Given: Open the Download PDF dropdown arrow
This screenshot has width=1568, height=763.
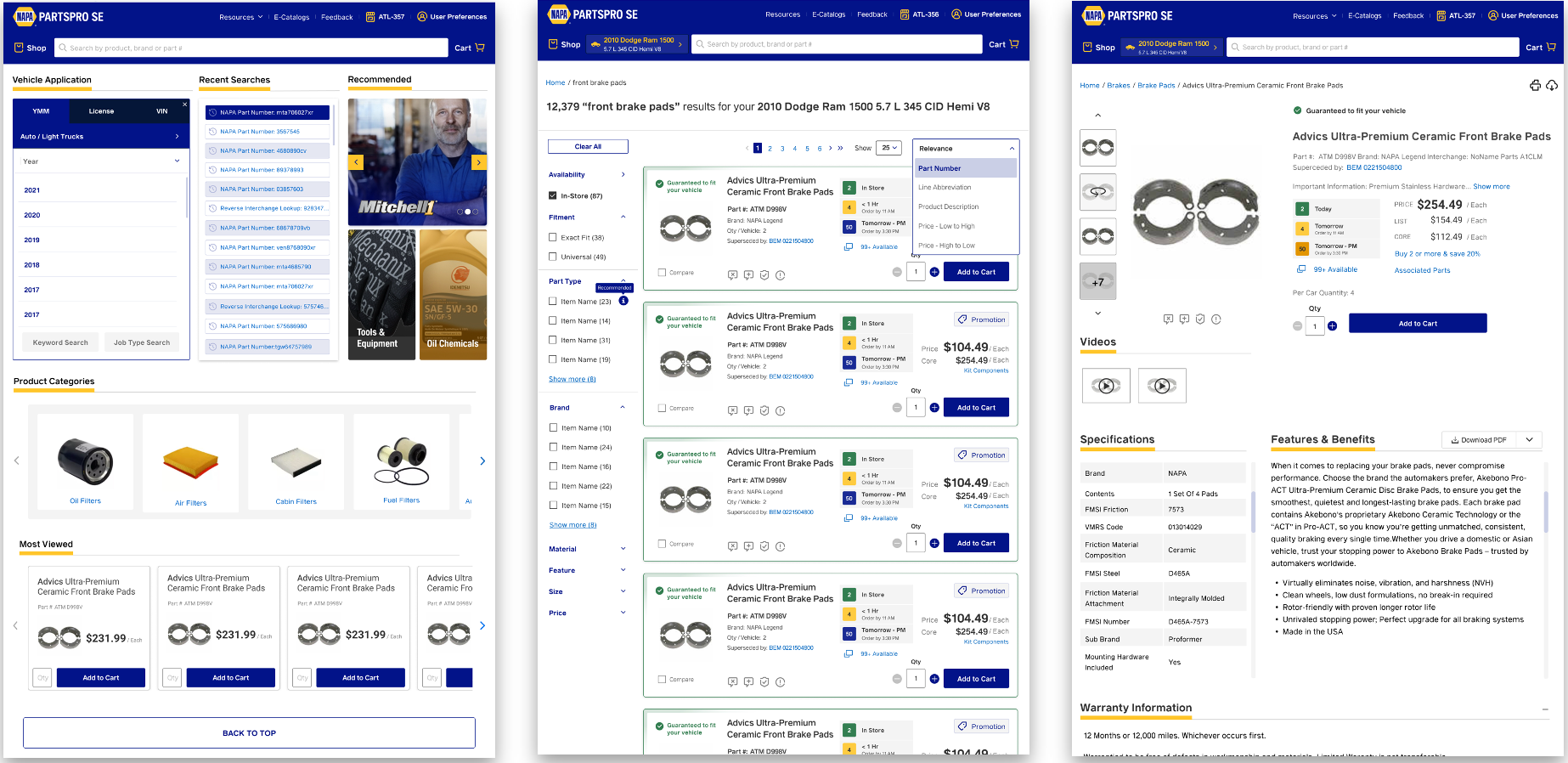Looking at the screenshot, I should coord(1530,439).
